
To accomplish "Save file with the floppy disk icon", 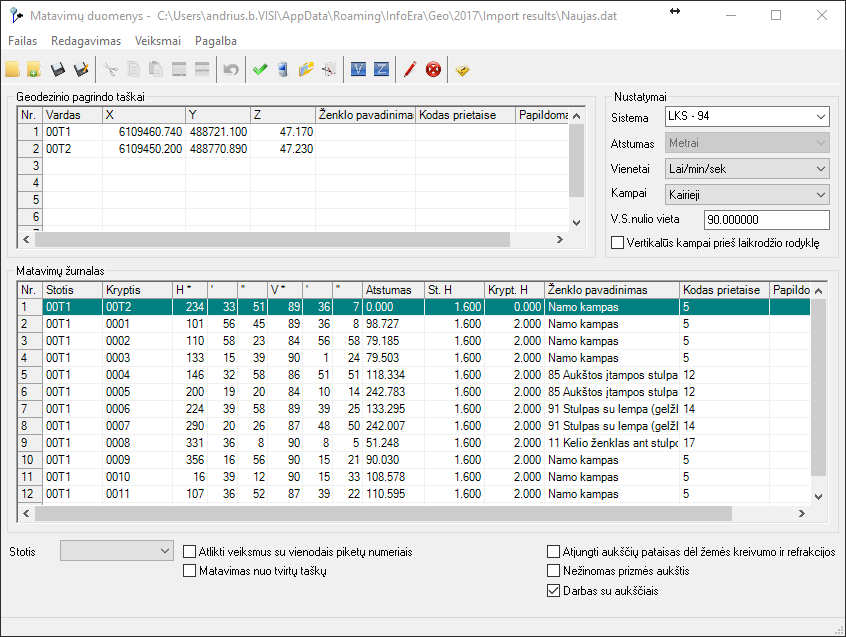I will [x=57, y=70].
